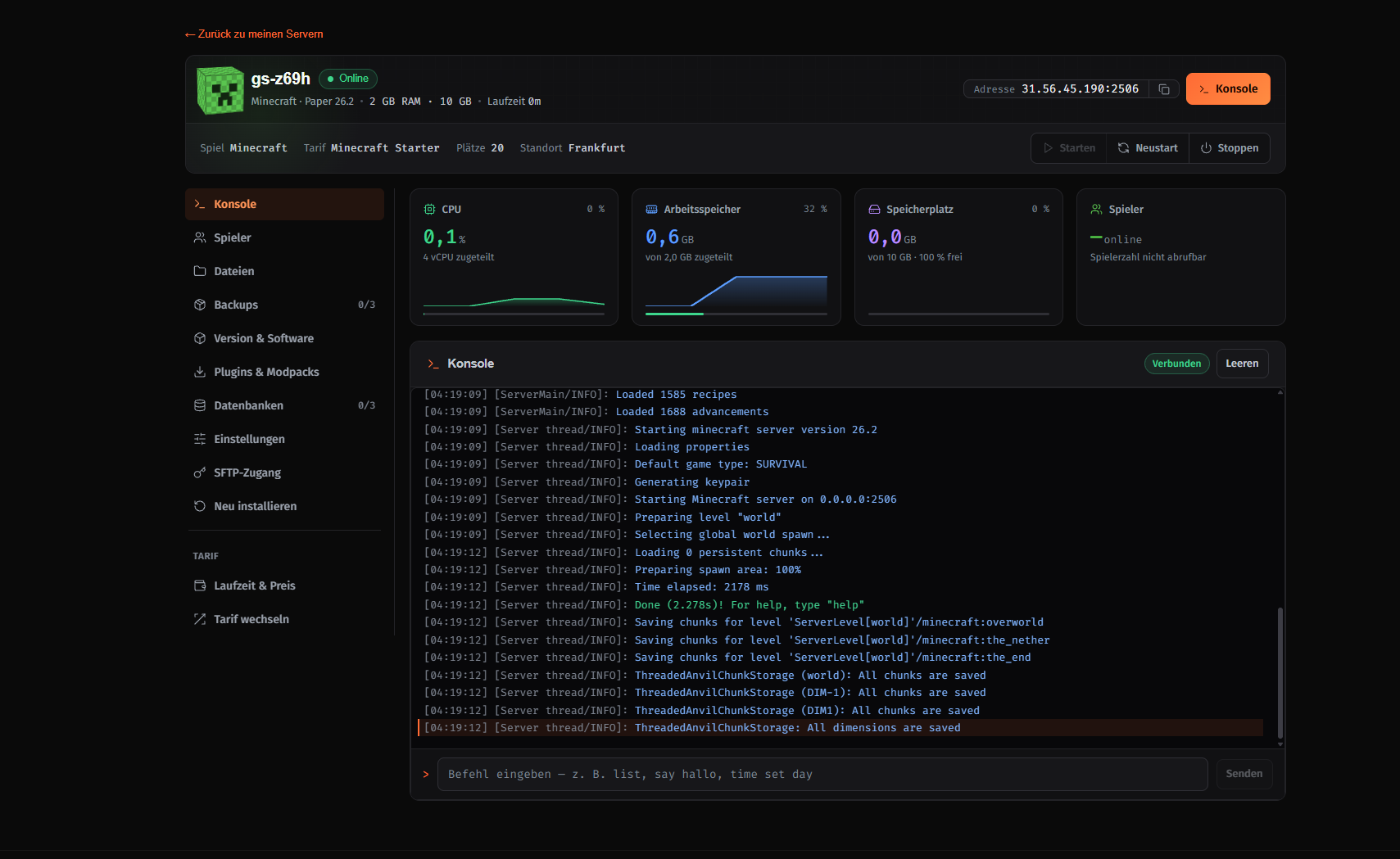
Task: Click the Speicherplatz drive icon
Action: (874, 210)
